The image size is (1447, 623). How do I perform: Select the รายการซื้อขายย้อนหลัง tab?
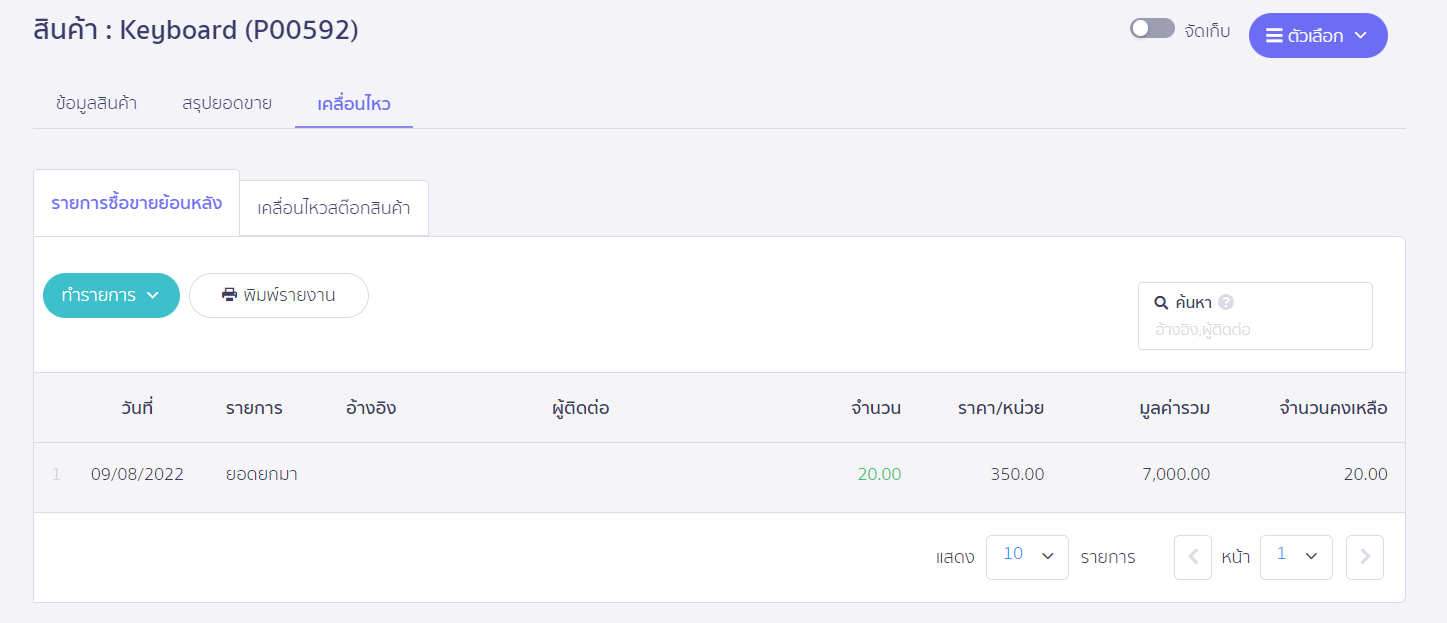136,201
